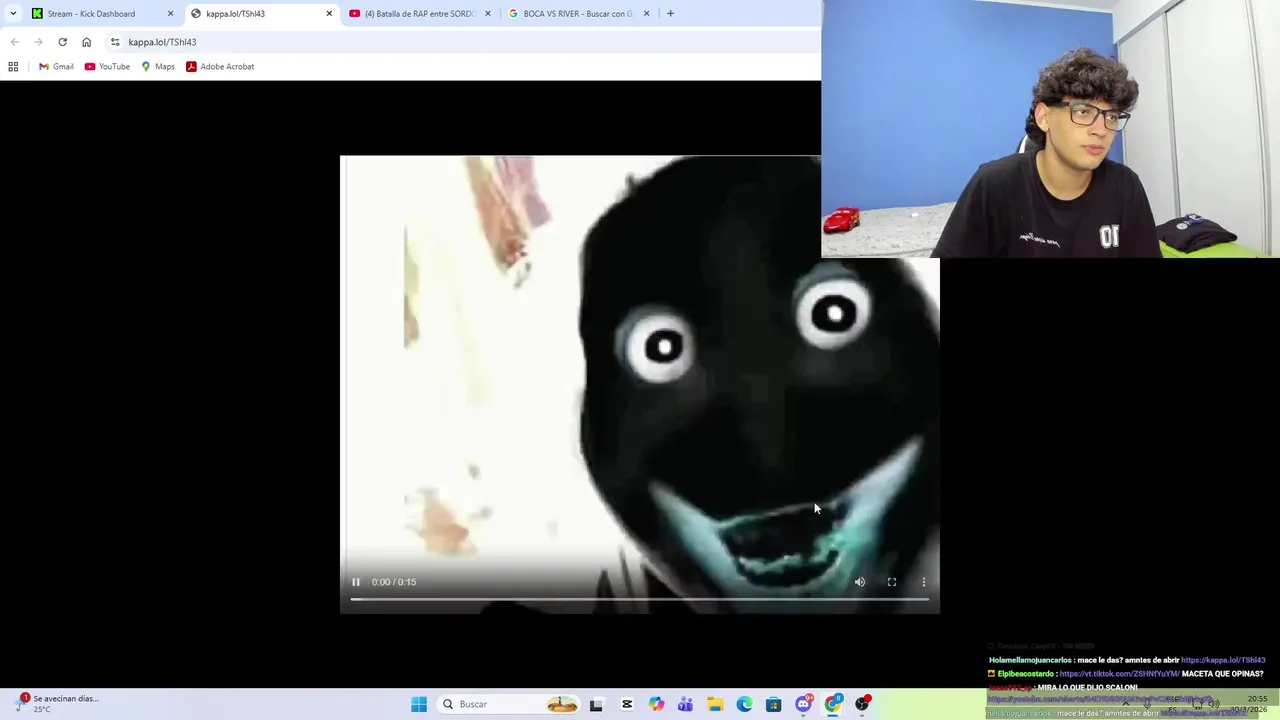Image resolution: width=1280 pixels, height=720 pixels.
Task: Enter fullscreen mode on the video player
Action: pos(892,582)
